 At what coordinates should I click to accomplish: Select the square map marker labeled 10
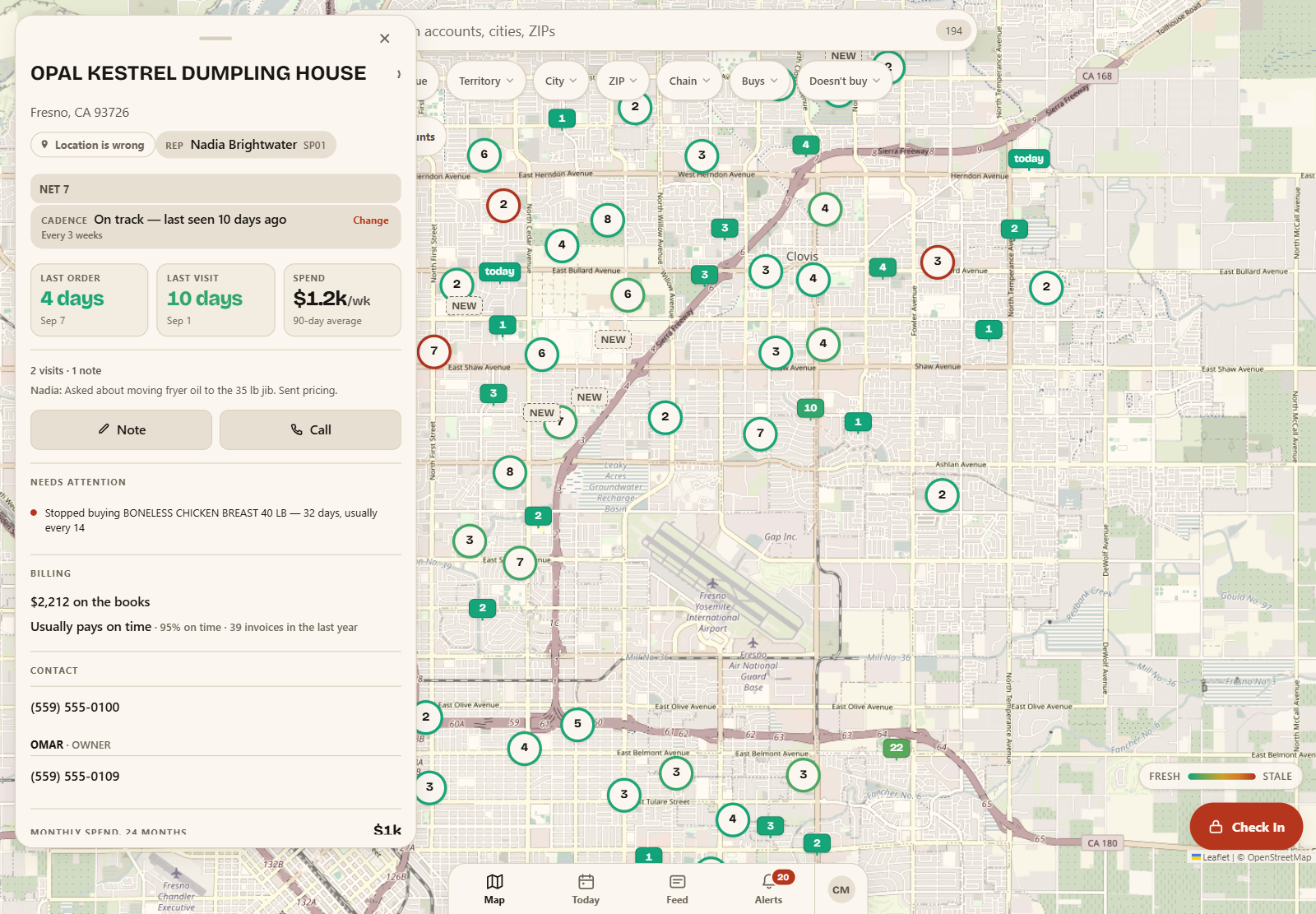point(810,407)
